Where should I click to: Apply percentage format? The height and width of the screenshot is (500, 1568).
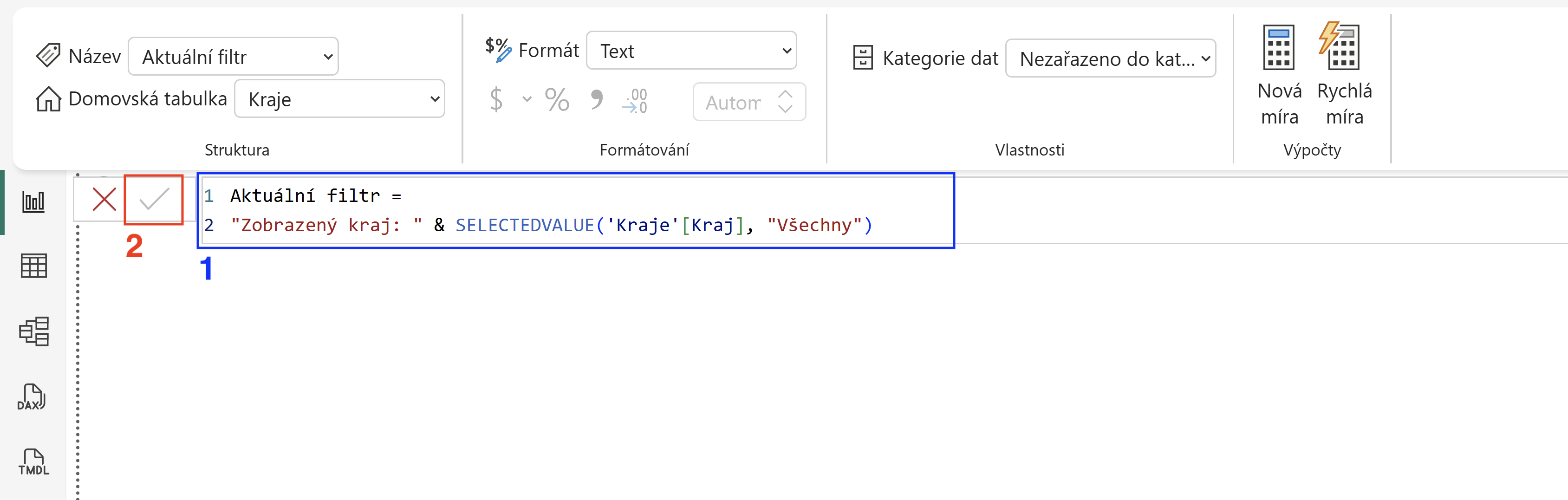pos(557,100)
